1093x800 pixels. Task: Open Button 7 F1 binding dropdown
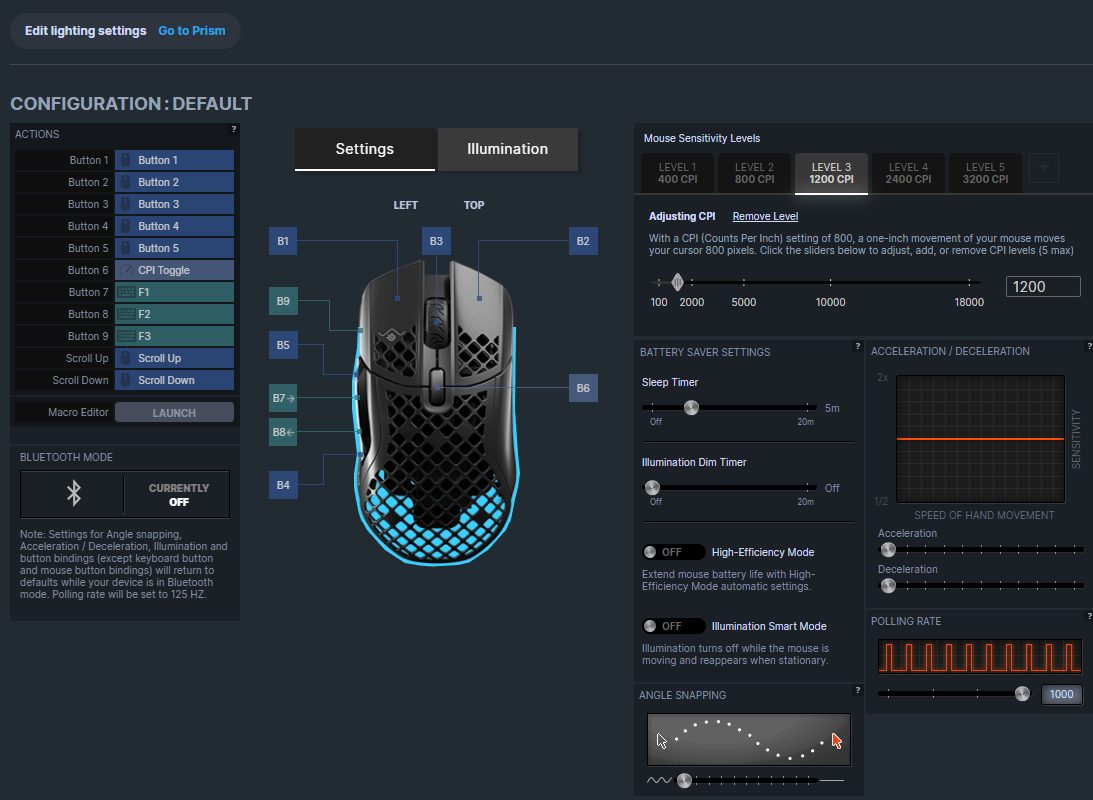pyautogui.click(x=174, y=292)
